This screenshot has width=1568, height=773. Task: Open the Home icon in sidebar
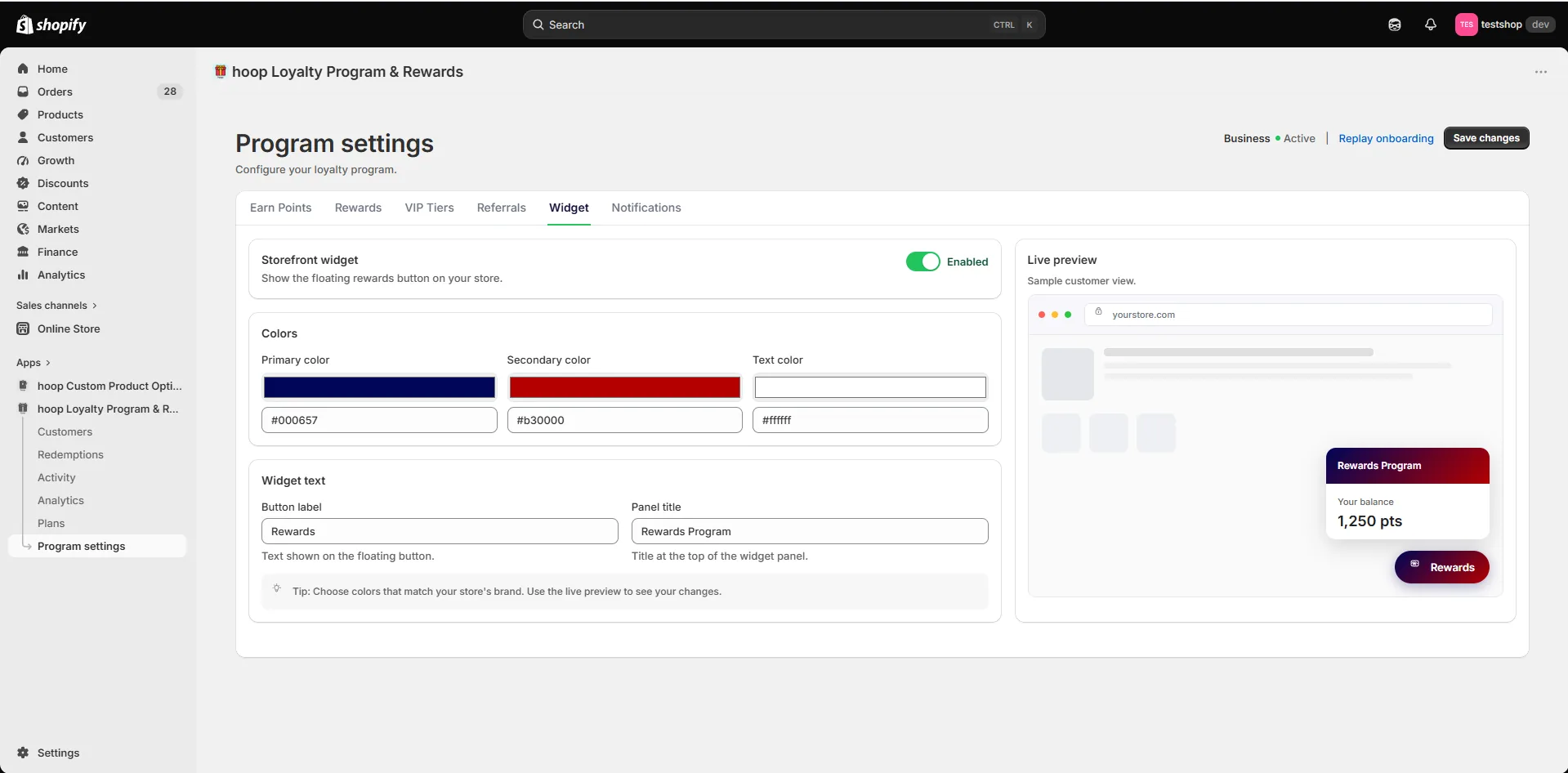[x=23, y=69]
